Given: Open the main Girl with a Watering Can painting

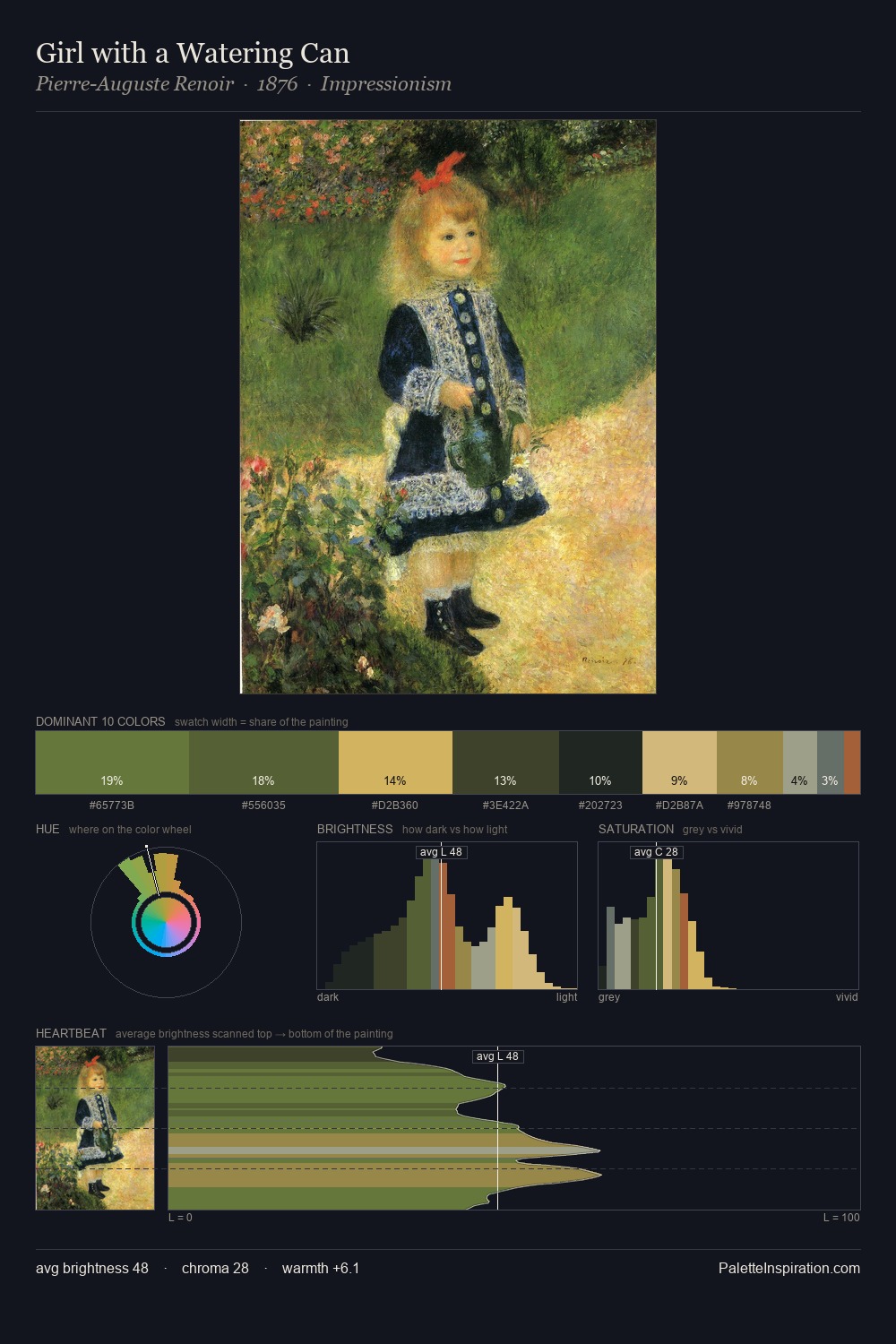Looking at the screenshot, I should pyautogui.click(x=448, y=407).
